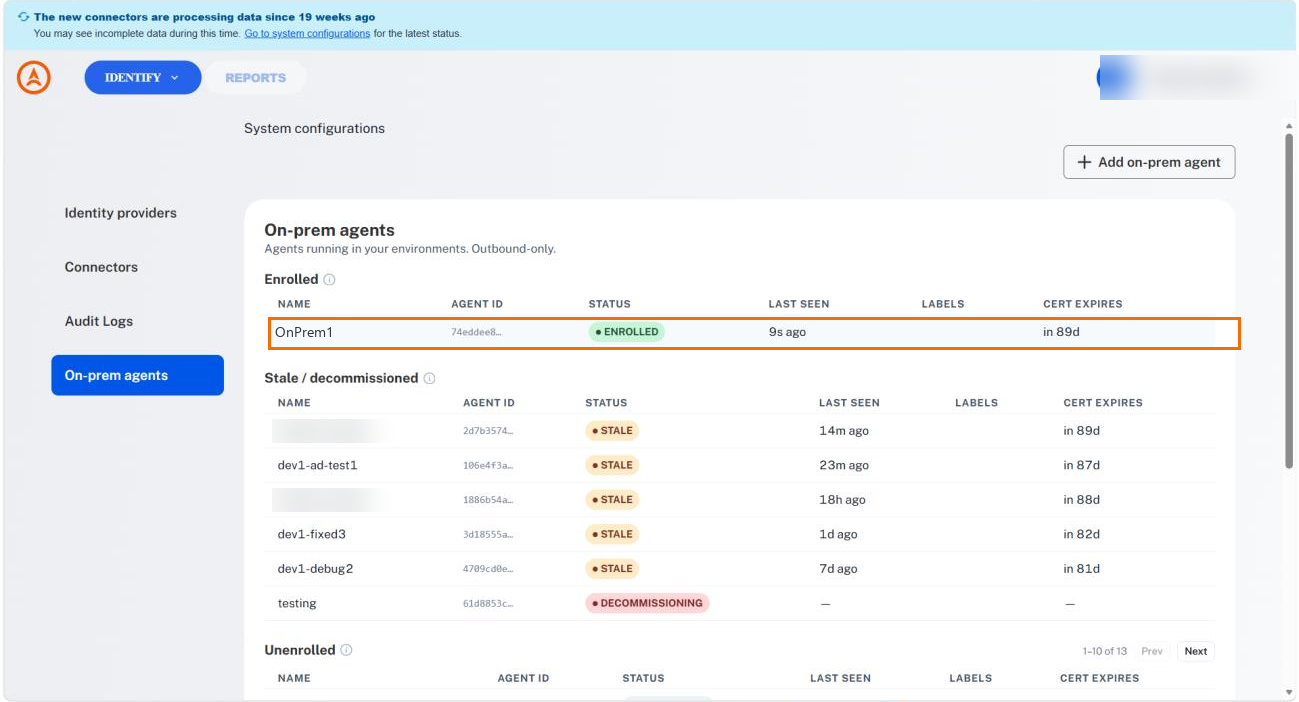
Task: Click the System configurations page title
Action: point(314,128)
